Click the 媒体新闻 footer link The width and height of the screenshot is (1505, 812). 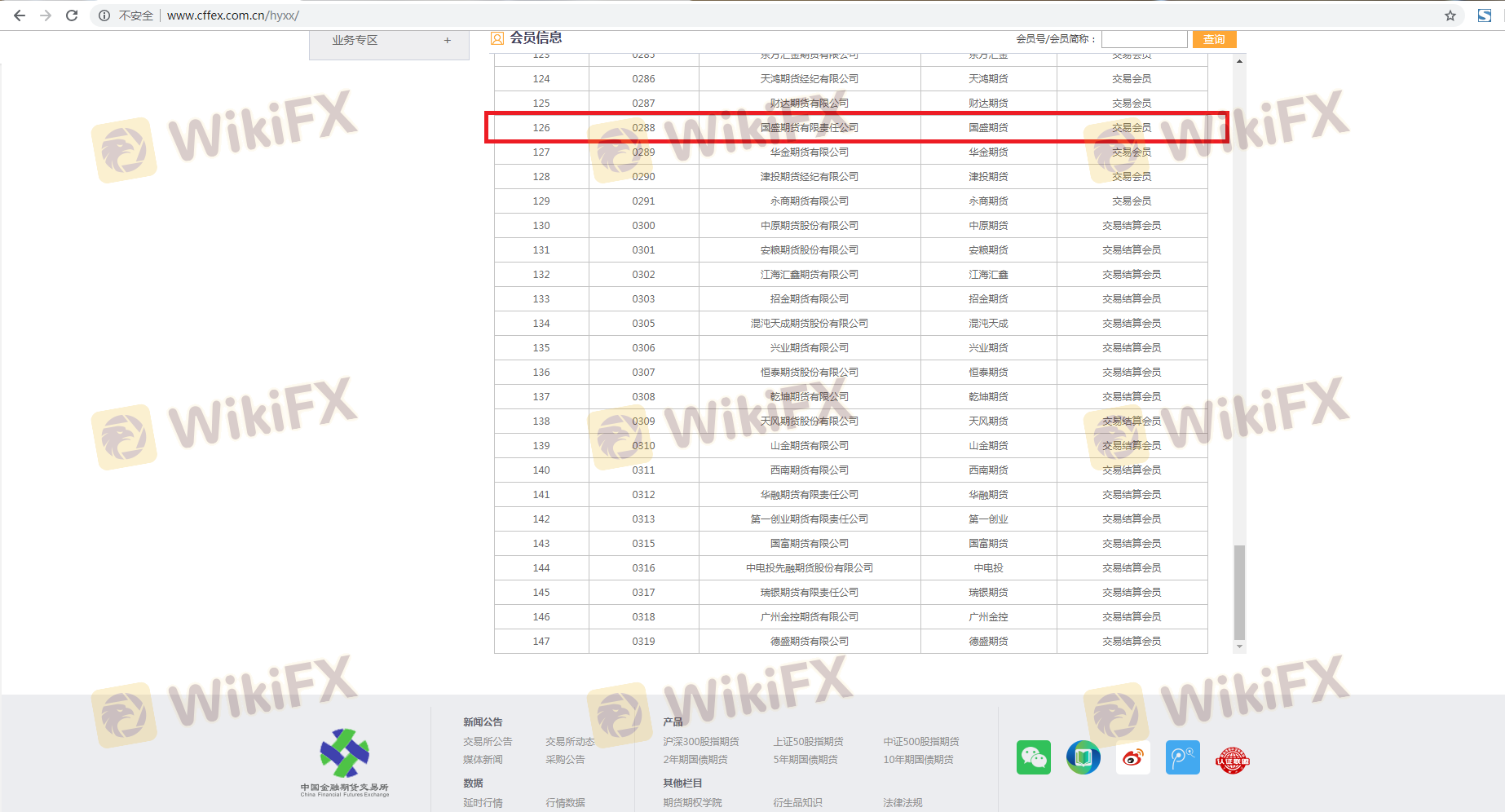click(x=483, y=759)
